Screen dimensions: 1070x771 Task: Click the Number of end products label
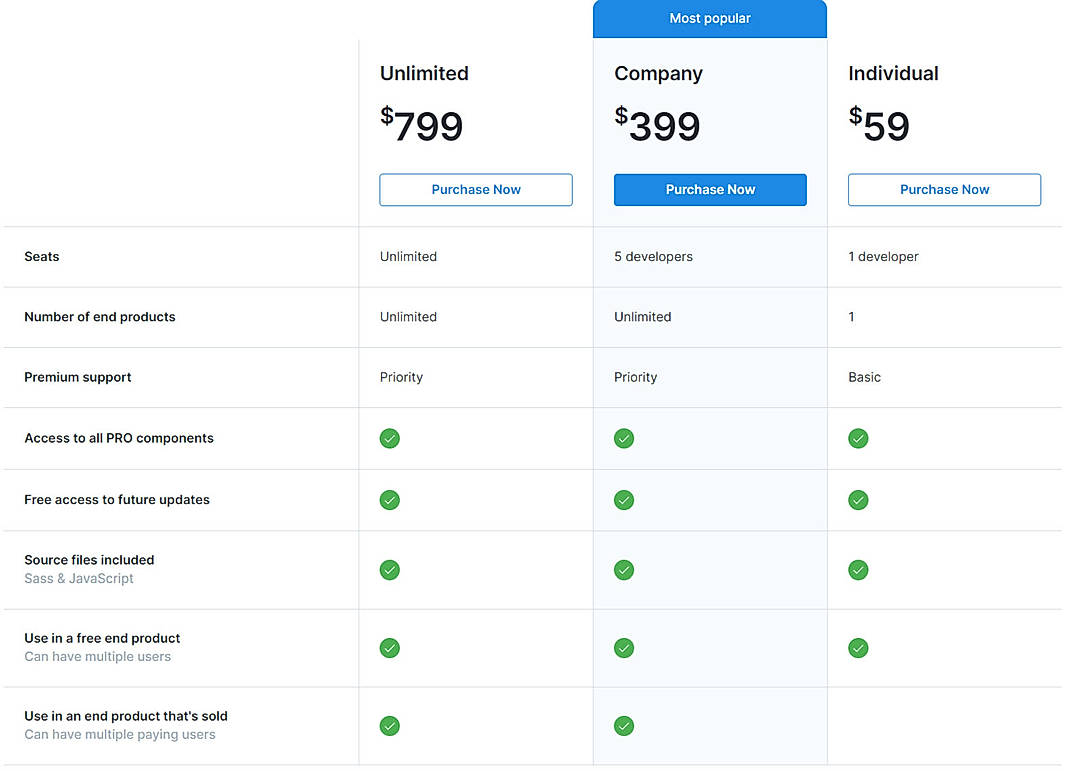tap(100, 317)
